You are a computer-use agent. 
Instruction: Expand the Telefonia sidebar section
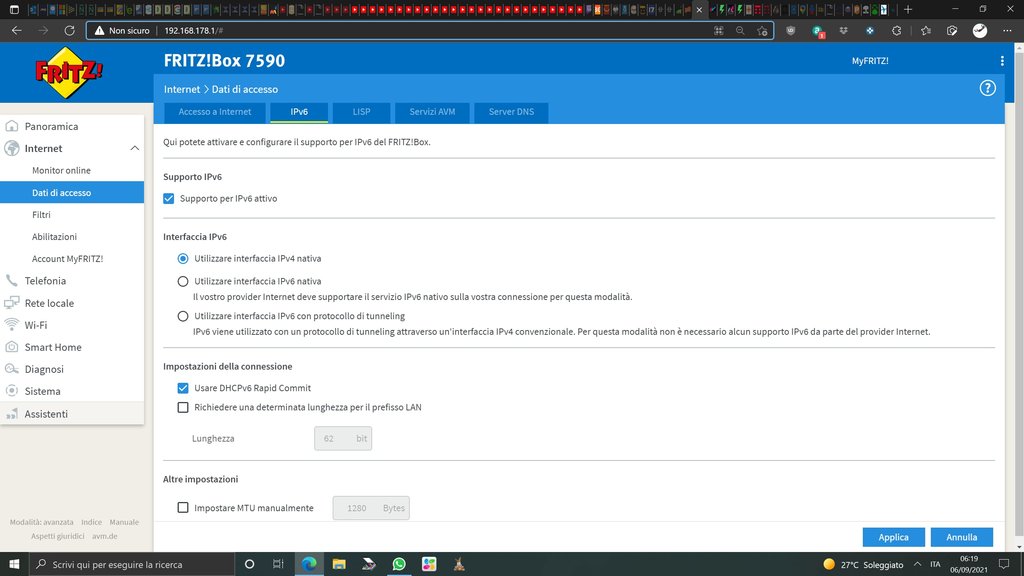tap(45, 281)
